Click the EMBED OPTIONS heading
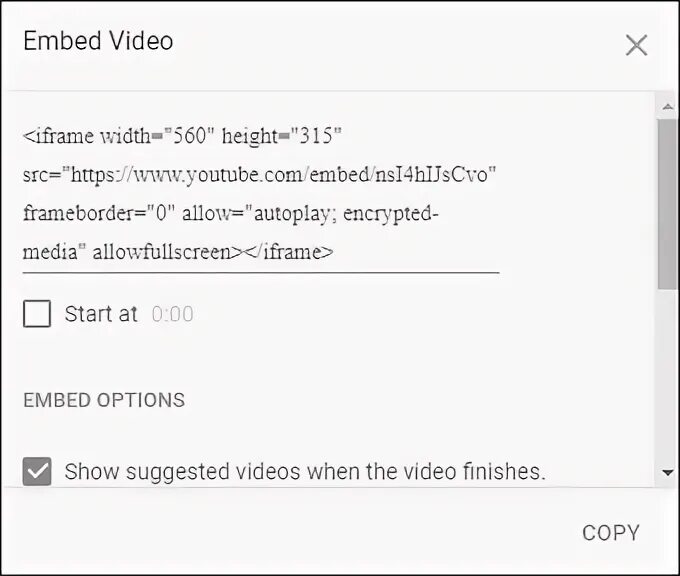 coord(104,400)
